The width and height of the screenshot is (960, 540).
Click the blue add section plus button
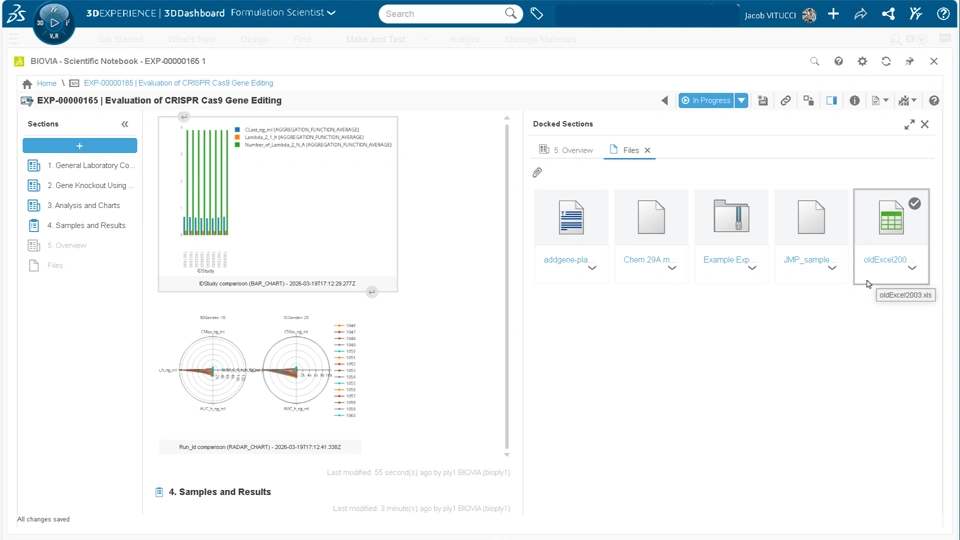click(x=80, y=146)
